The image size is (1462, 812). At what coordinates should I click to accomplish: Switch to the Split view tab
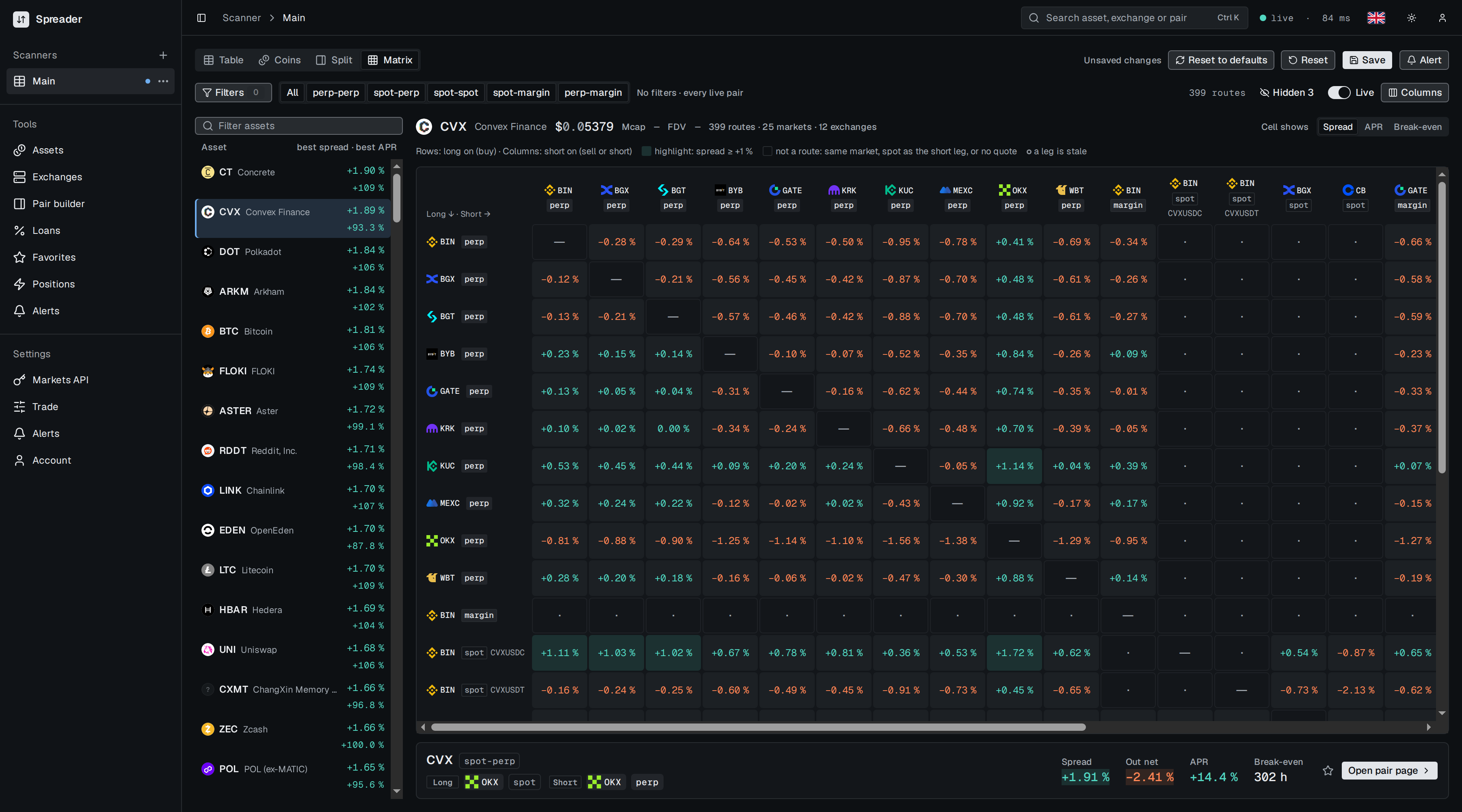coord(334,60)
